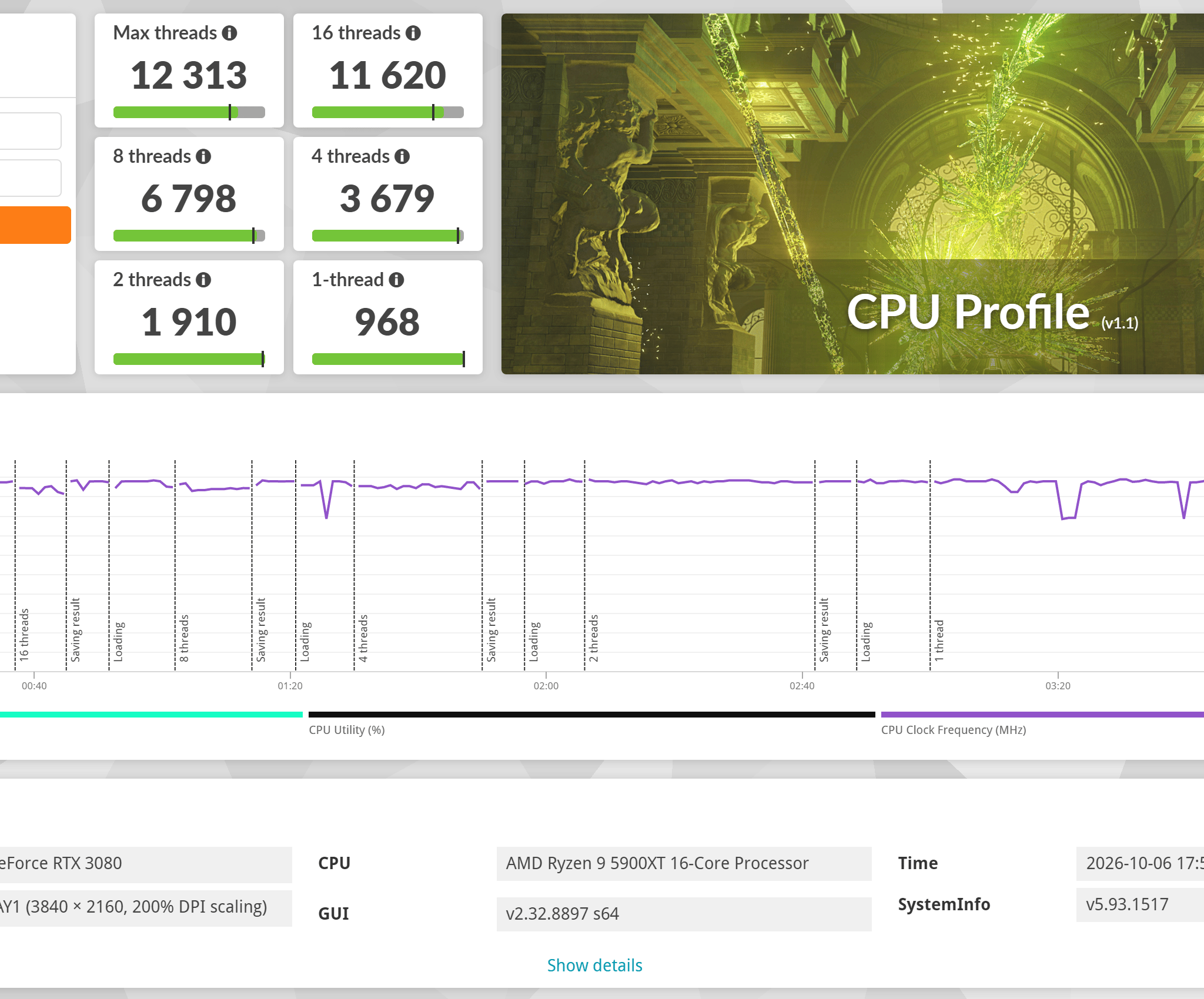Click the 4 threads score bar

(x=387, y=236)
